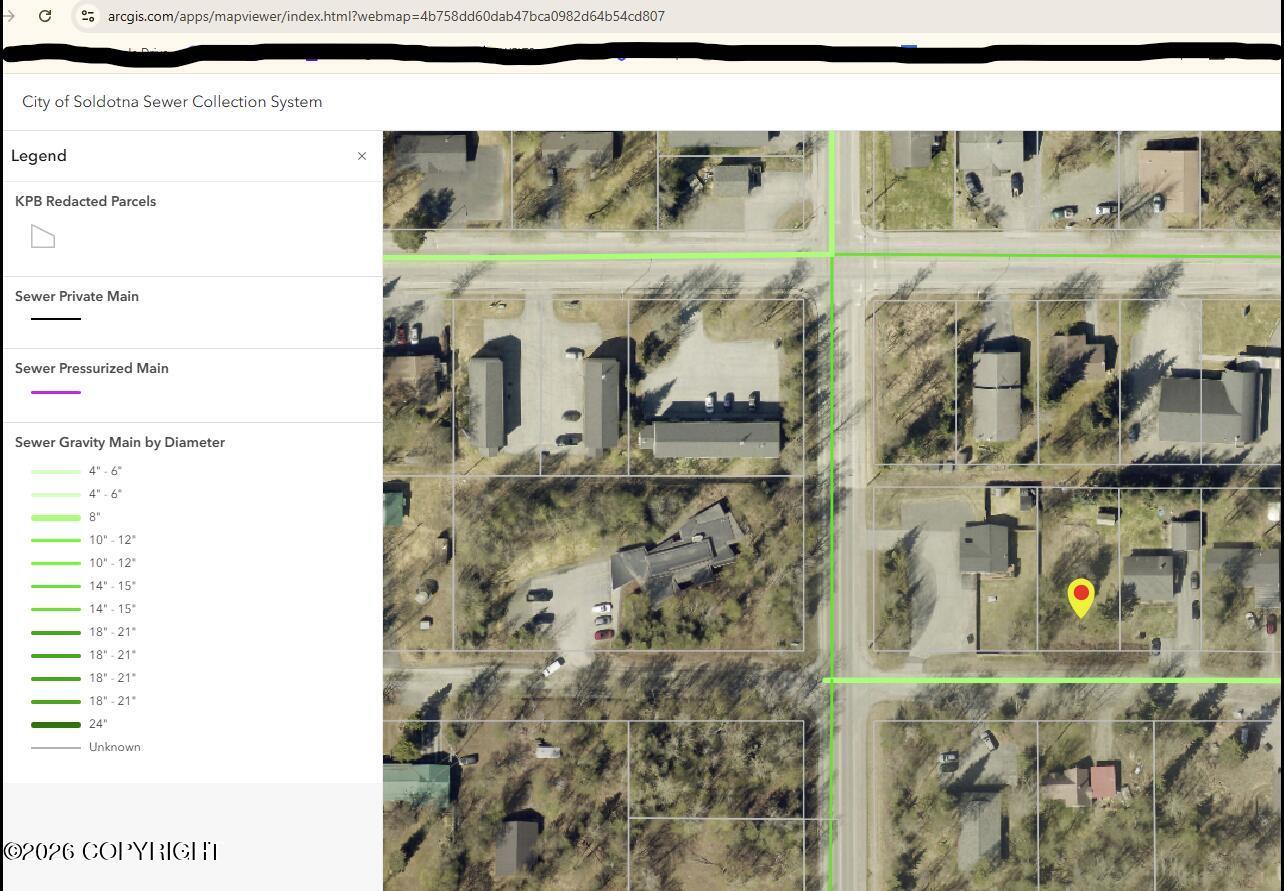Click the Sewer Gravity Main by Diameter heading
This screenshot has height=891, width=1284.
pos(120,442)
